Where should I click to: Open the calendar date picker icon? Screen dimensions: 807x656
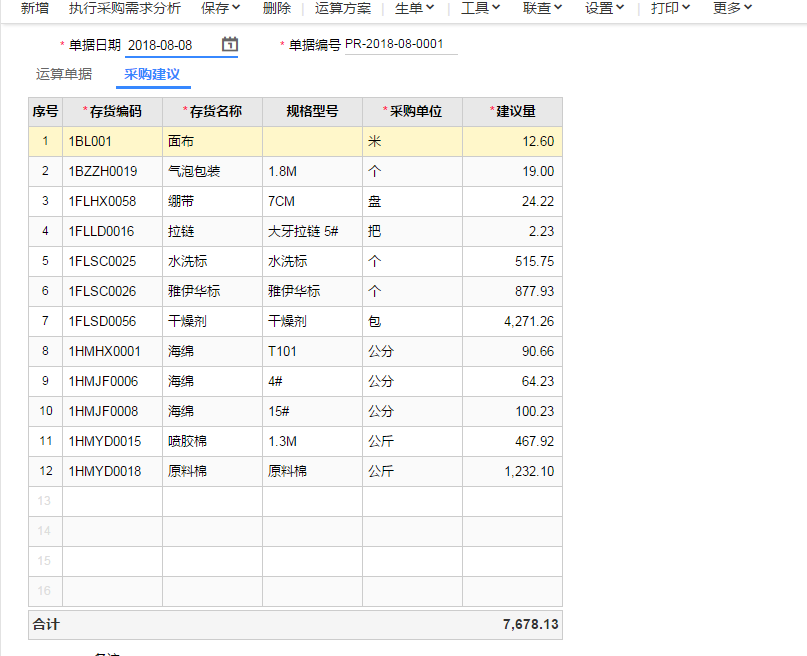click(x=230, y=45)
